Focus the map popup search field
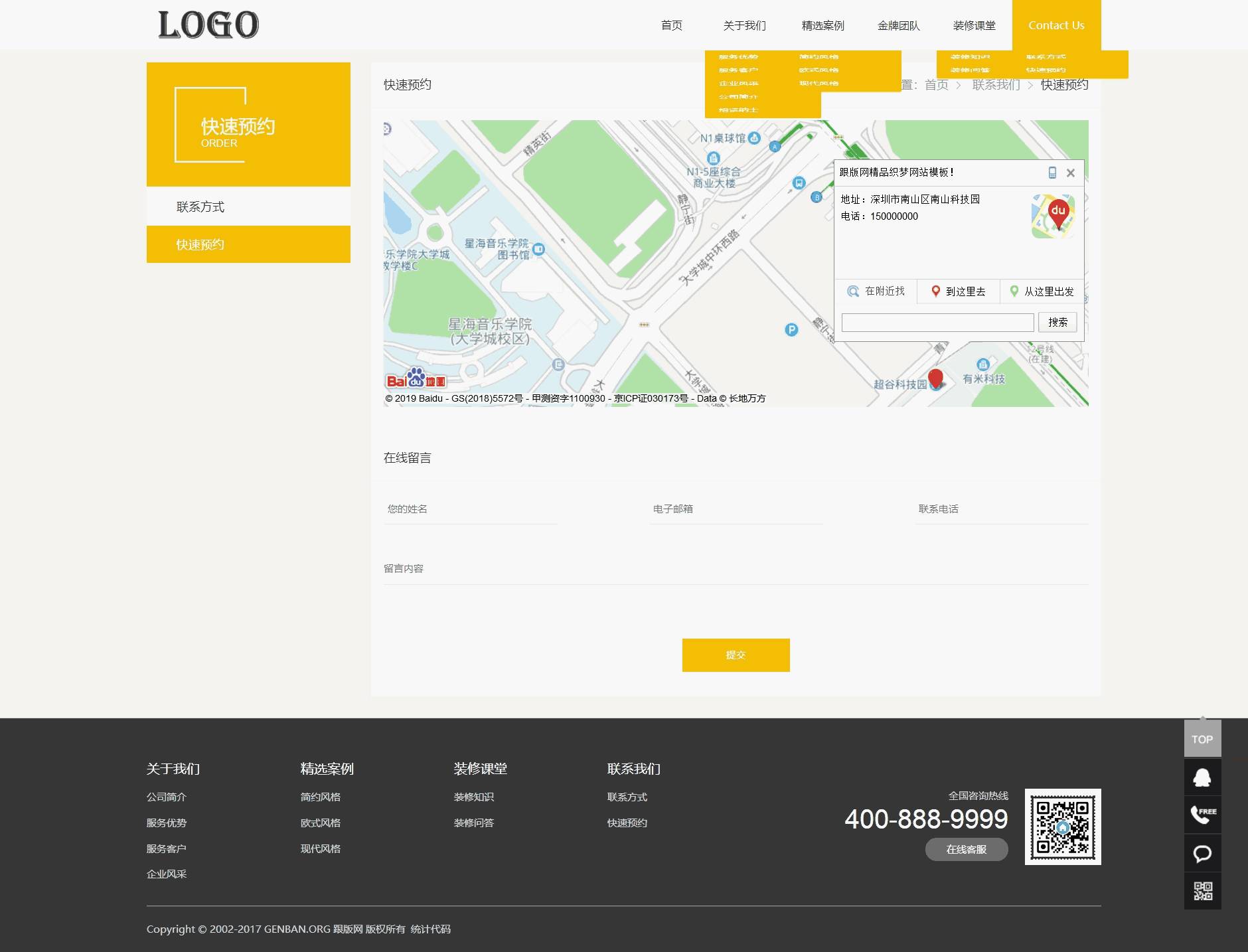Viewport: 1248px width, 952px height. [937, 322]
